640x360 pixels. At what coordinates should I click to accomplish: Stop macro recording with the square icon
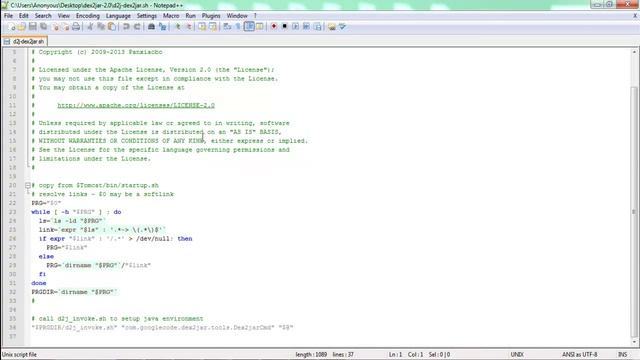coord(284,27)
